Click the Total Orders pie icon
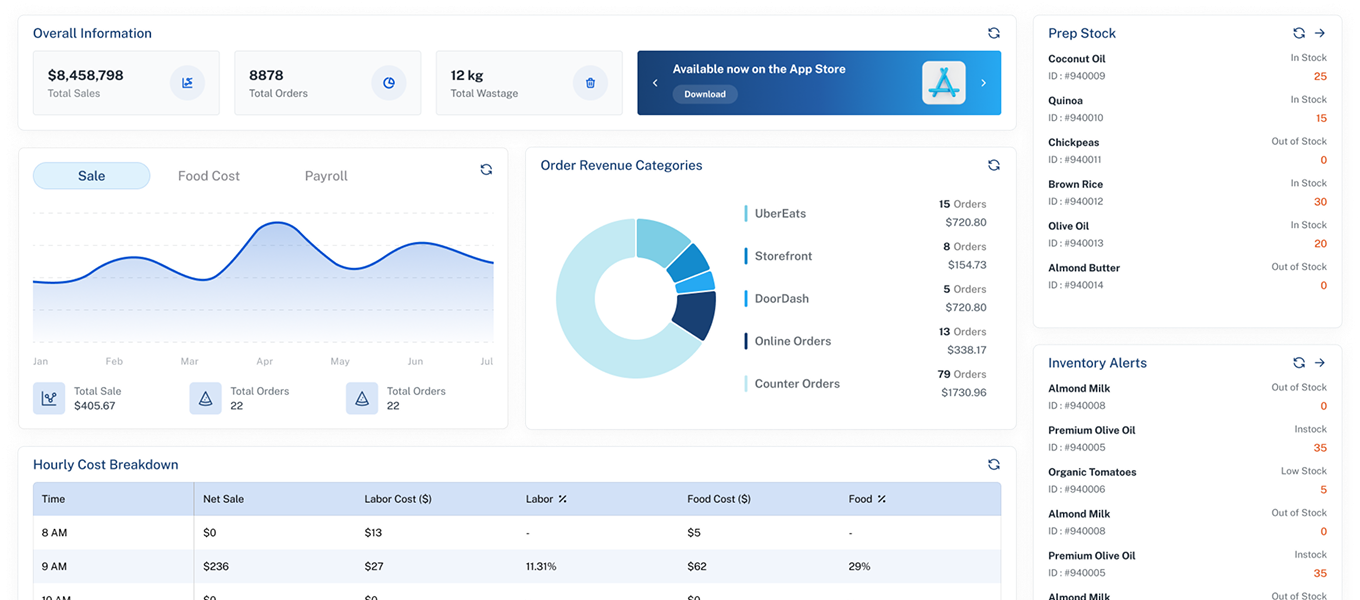The image size is (1360, 600). coord(388,83)
